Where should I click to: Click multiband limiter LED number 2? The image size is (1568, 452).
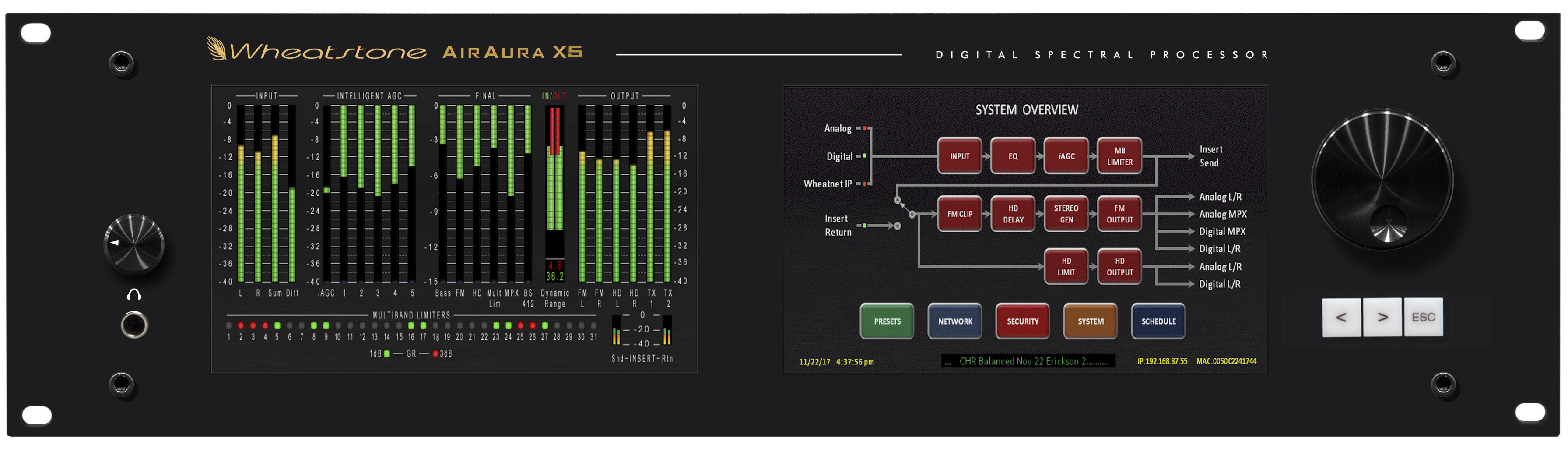tap(240, 326)
